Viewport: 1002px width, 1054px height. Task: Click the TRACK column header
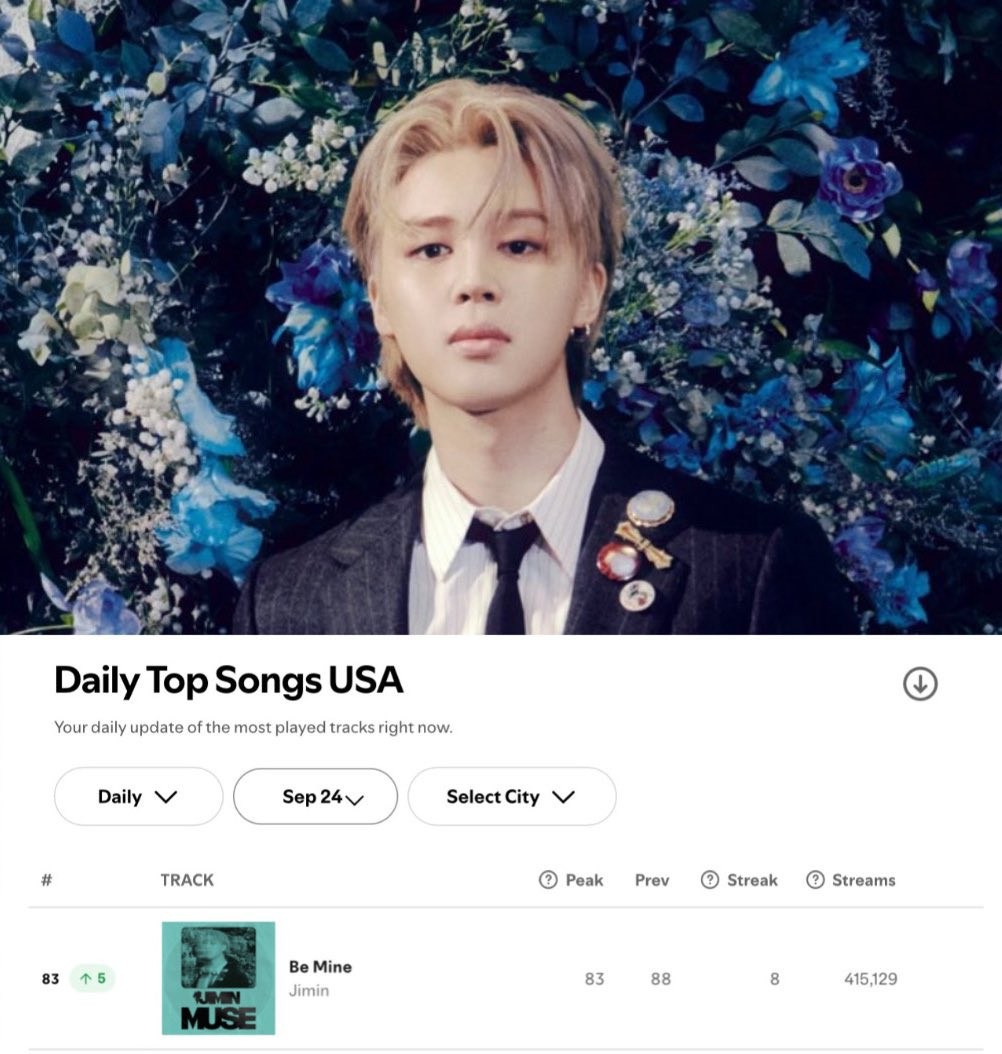click(x=187, y=880)
